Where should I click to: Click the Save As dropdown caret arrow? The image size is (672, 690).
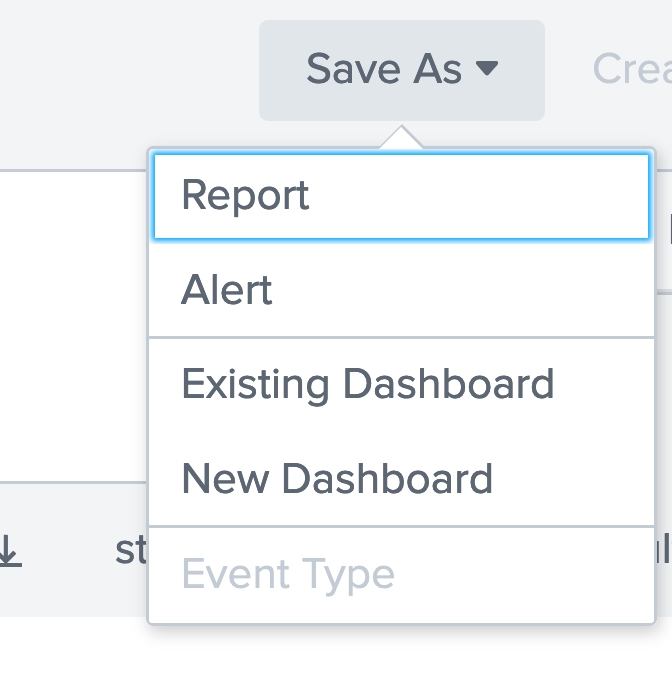tap(486, 69)
